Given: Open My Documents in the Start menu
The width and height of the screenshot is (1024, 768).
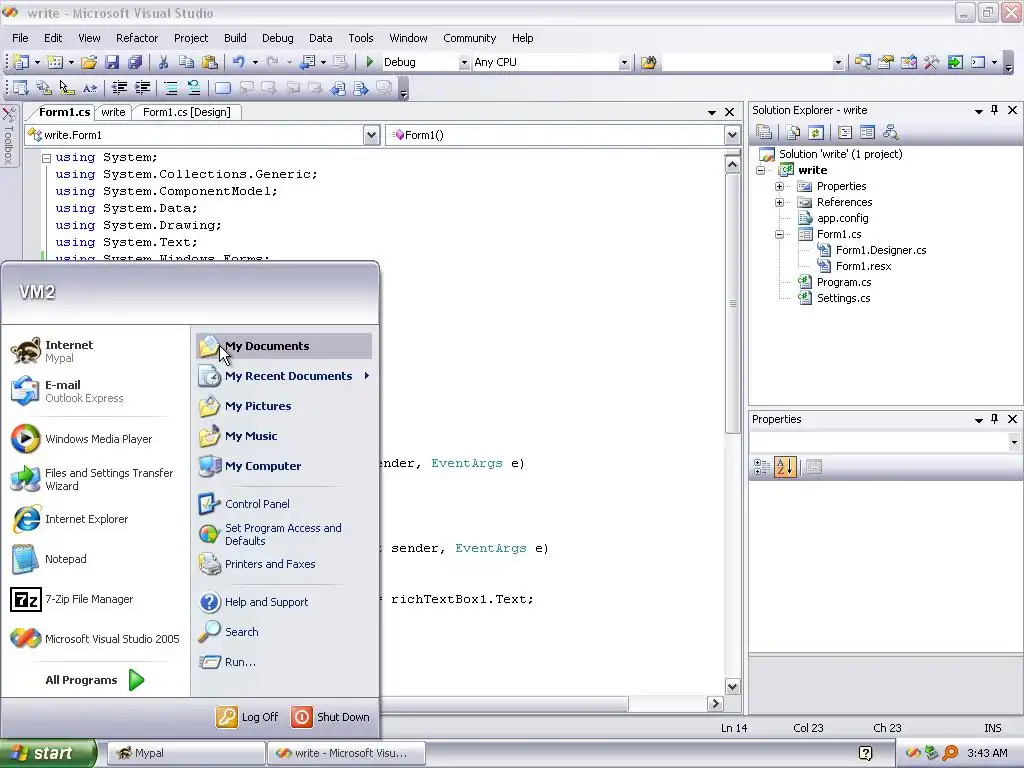Looking at the screenshot, I should click(x=284, y=346).
